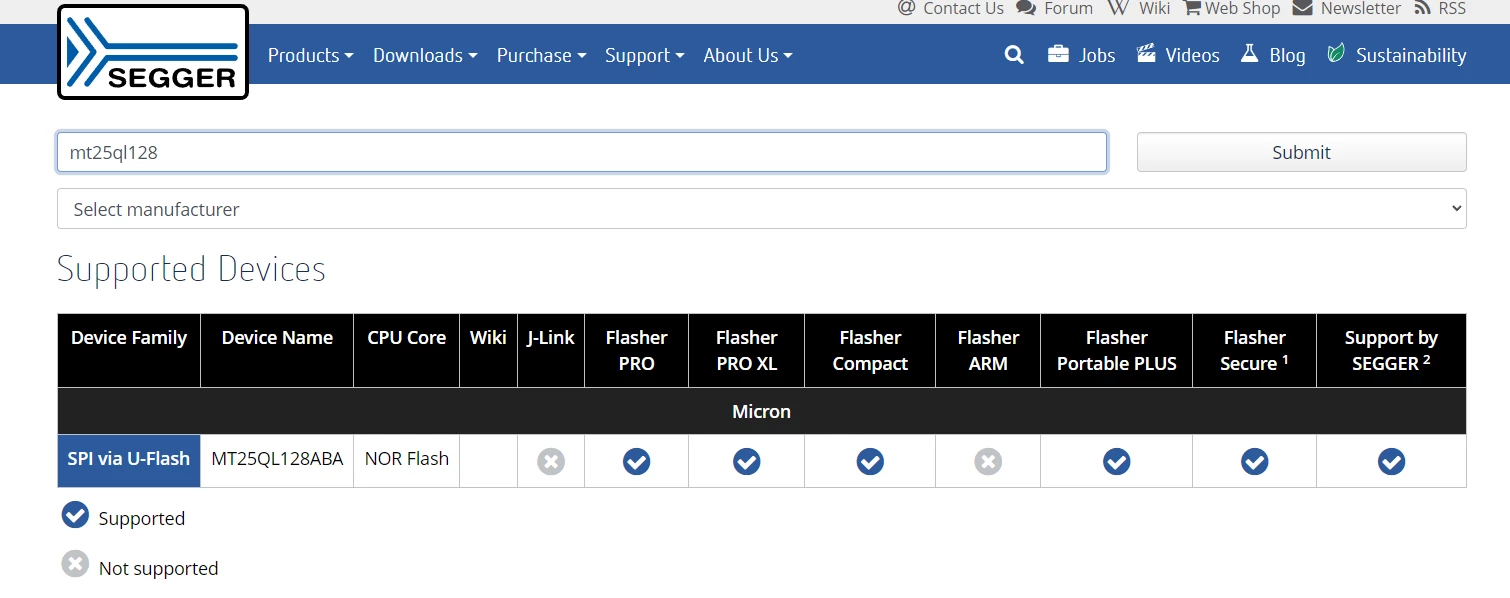Screen dimensions: 1510x598
Task: Open the Newsletter link
Action: click(x=1361, y=8)
